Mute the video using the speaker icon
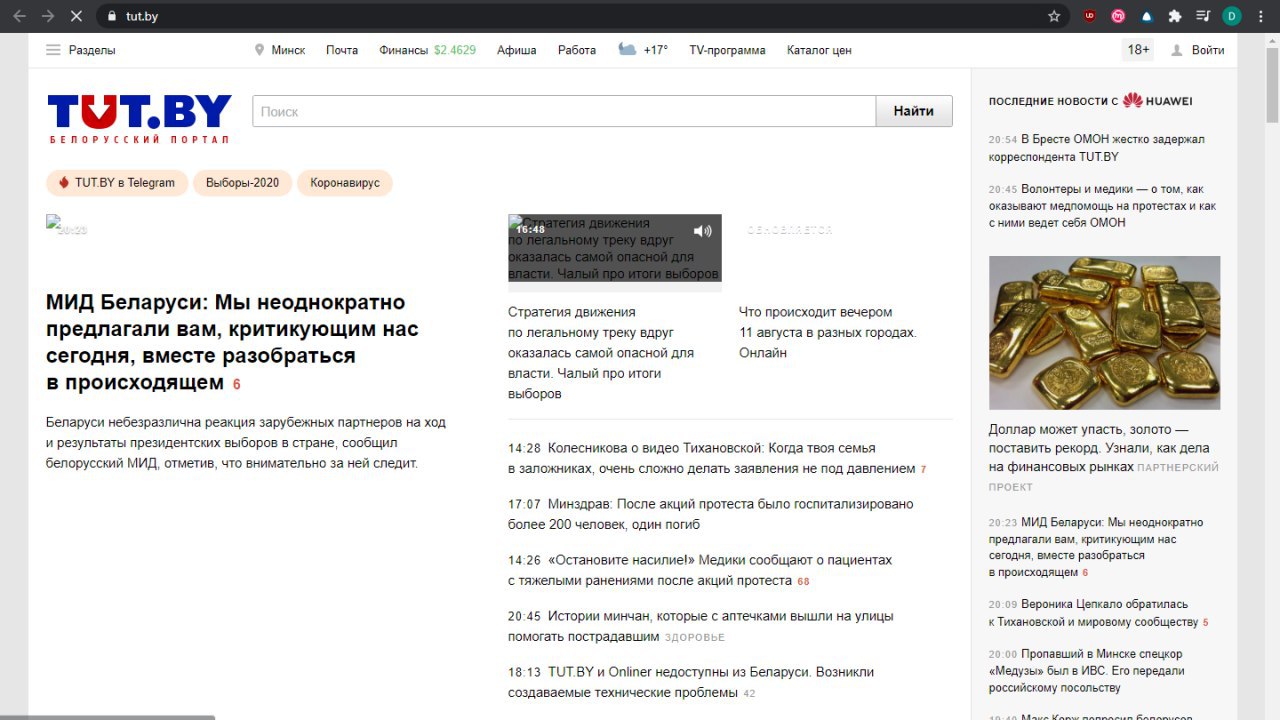The width and height of the screenshot is (1280, 720). pos(703,230)
